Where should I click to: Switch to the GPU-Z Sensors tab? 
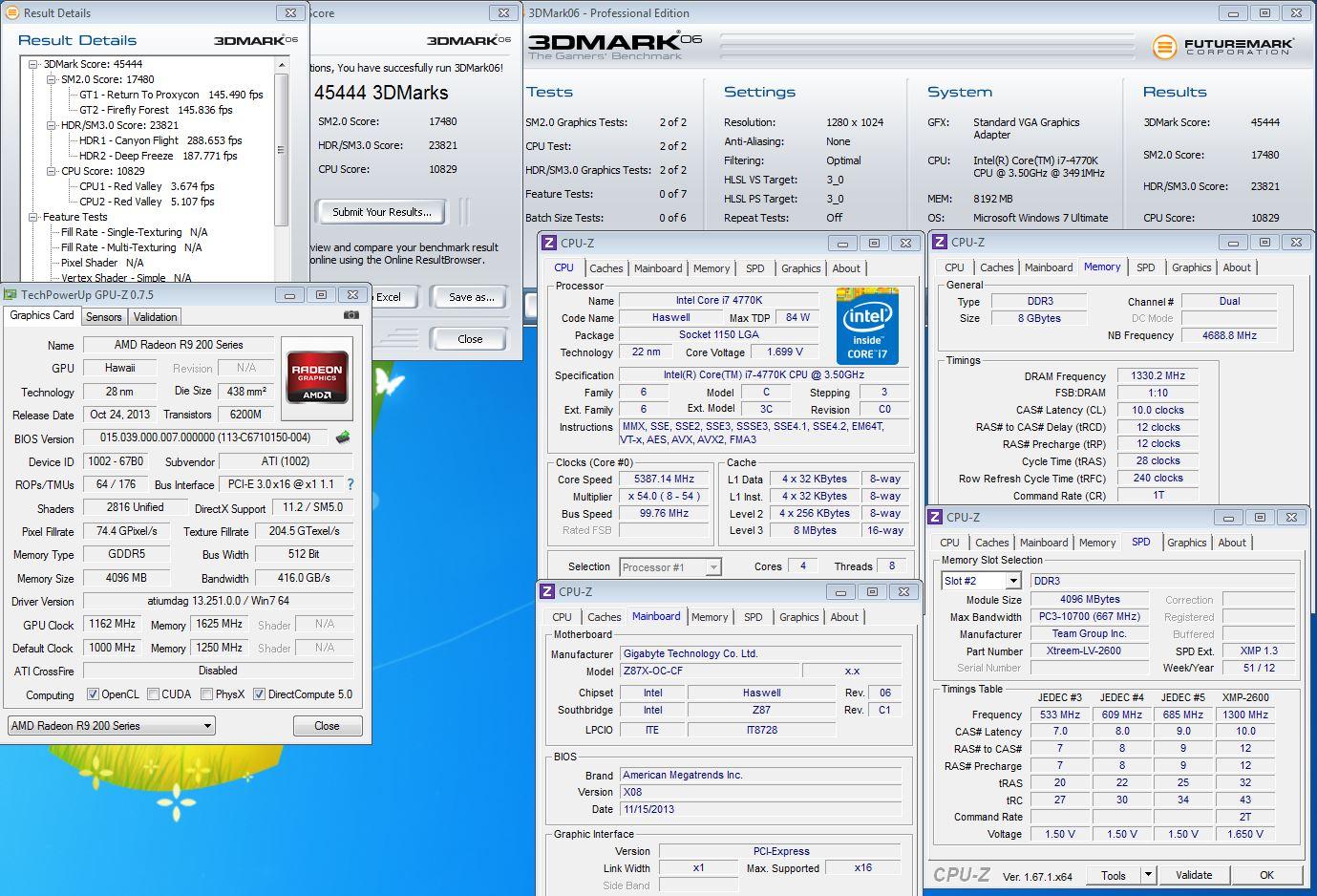pyautogui.click(x=104, y=317)
